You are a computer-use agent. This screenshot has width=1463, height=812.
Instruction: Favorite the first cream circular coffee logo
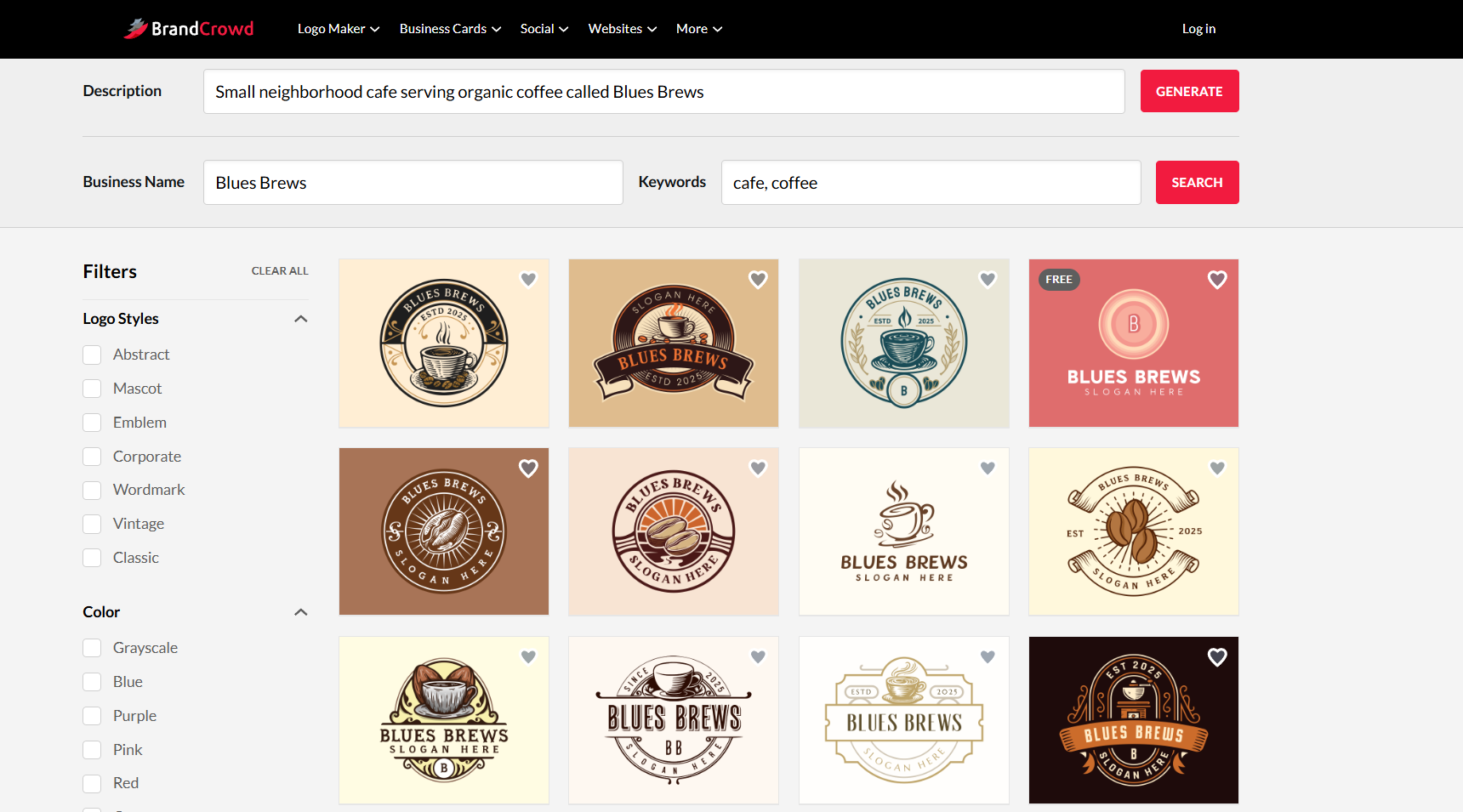pyautogui.click(x=528, y=280)
